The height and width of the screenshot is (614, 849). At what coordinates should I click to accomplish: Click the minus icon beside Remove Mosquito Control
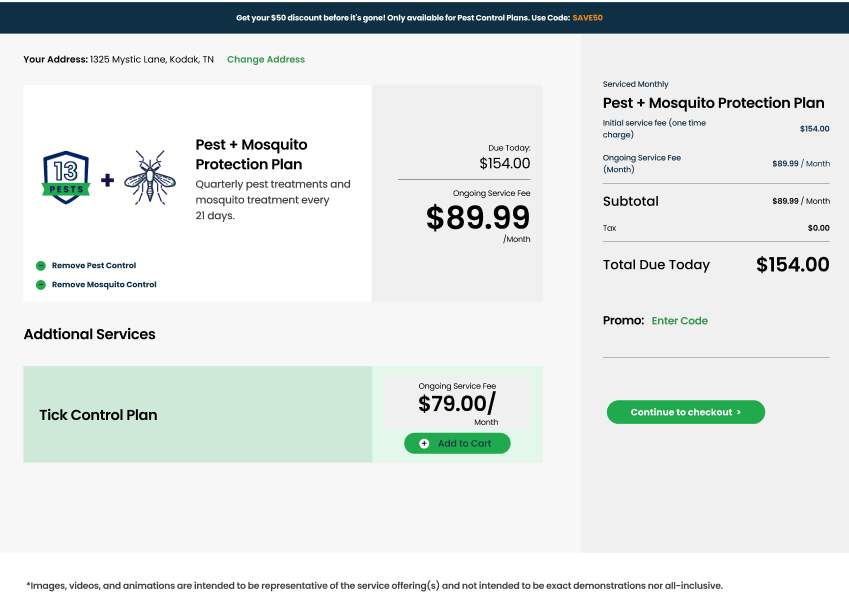41,285
